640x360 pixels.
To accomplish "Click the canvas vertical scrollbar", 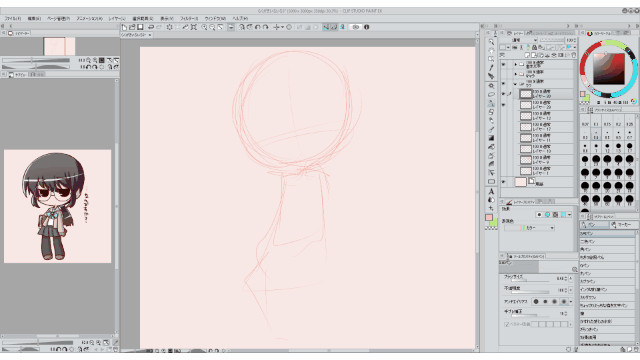I will [x=477, y=192].
